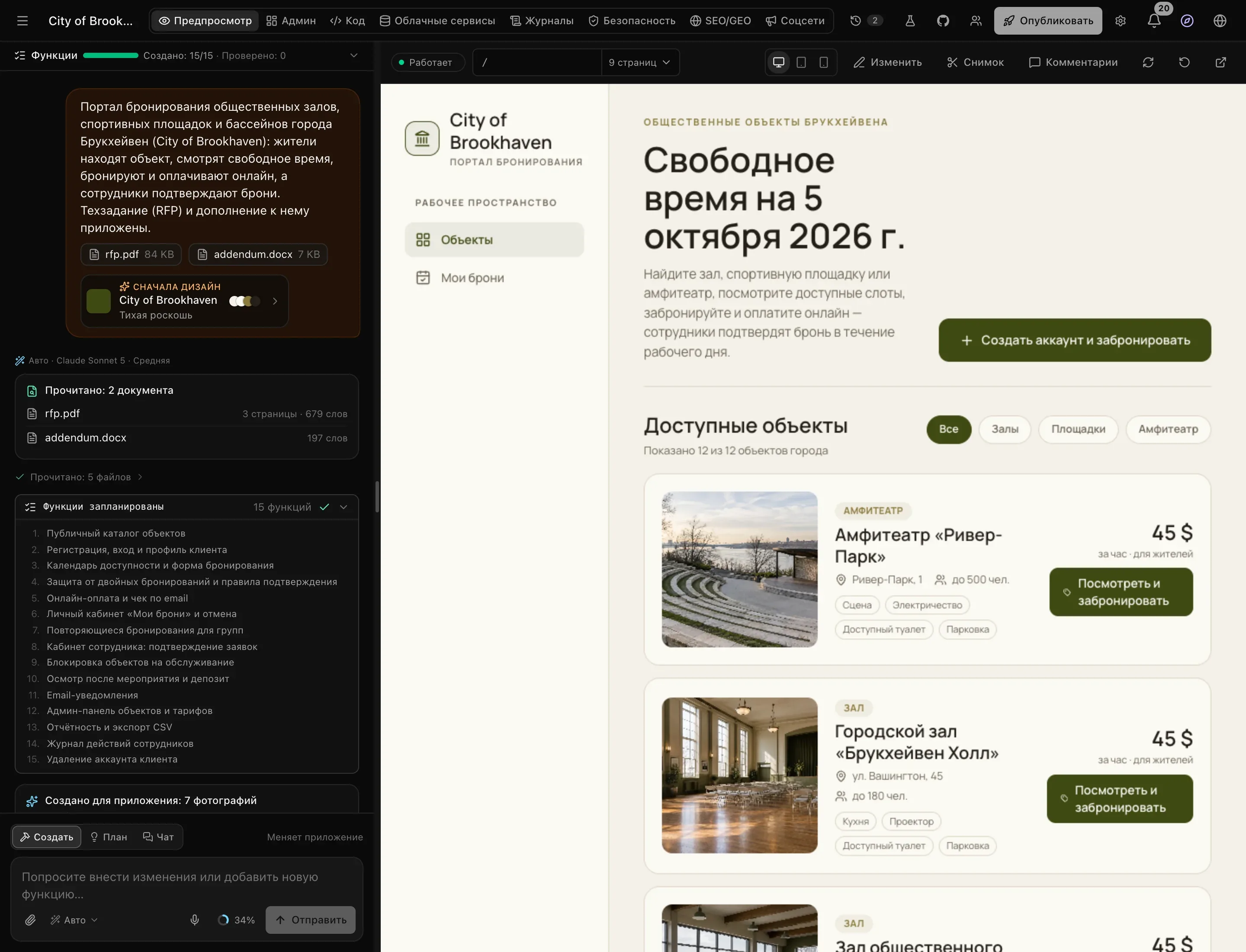Switch to the Код tab
The width and height of the screenshot is (1246, 952).
pyautogui.click(x=347, y=21)
